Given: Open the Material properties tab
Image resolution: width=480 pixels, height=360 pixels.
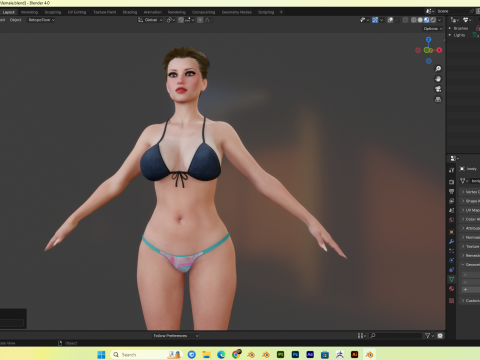Looking at the screenshot, I should click(452, 289).
